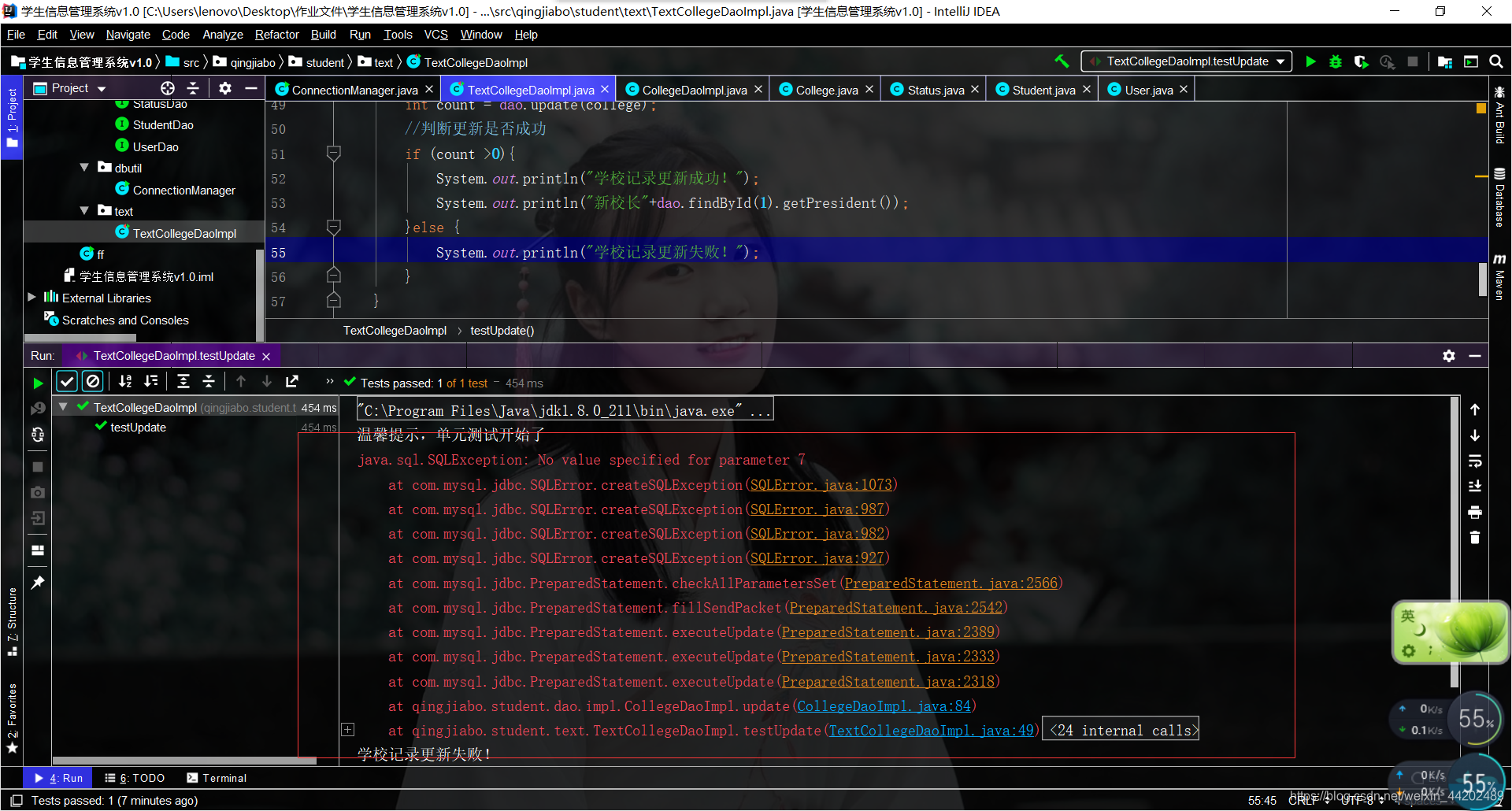The width and height of the screenshot is (1512, 811).
Task: Switch to ConnectionManager.java tab
Action: (354, 90)
